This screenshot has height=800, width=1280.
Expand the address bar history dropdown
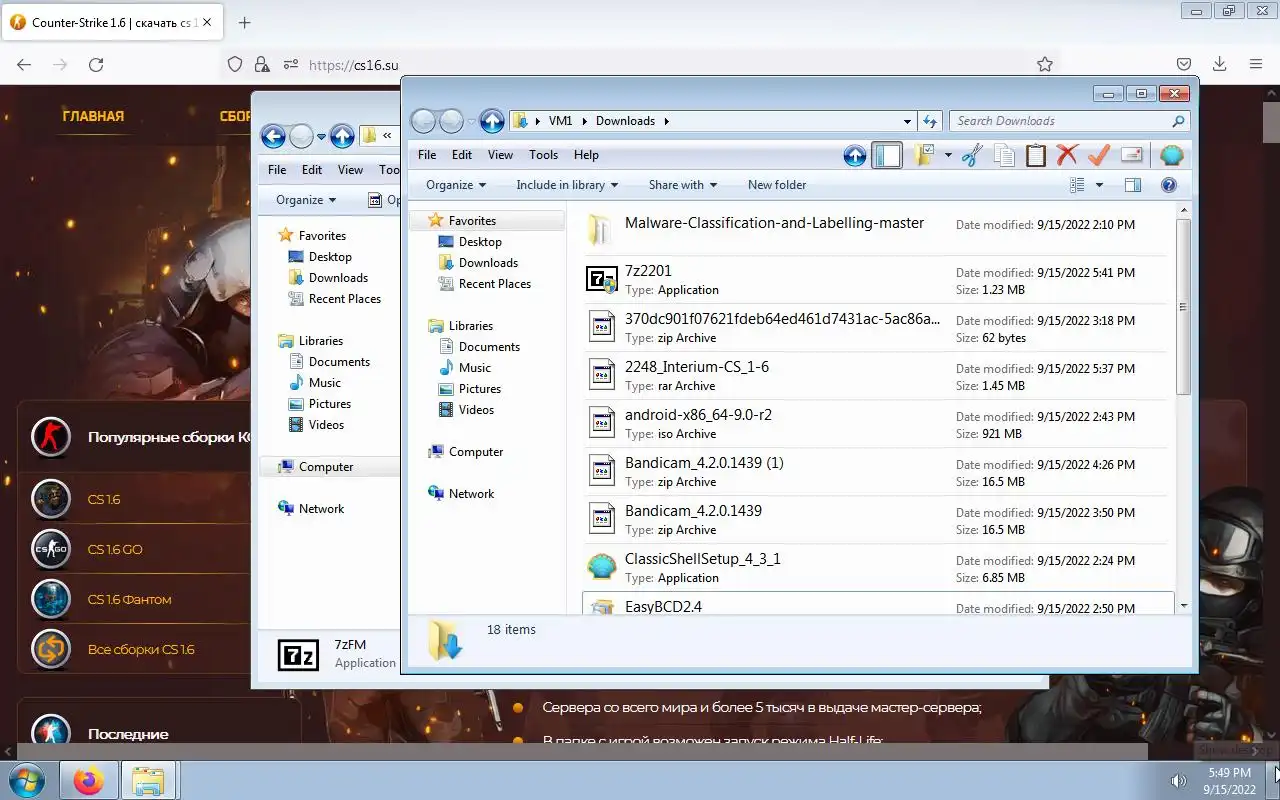[907, 121]
